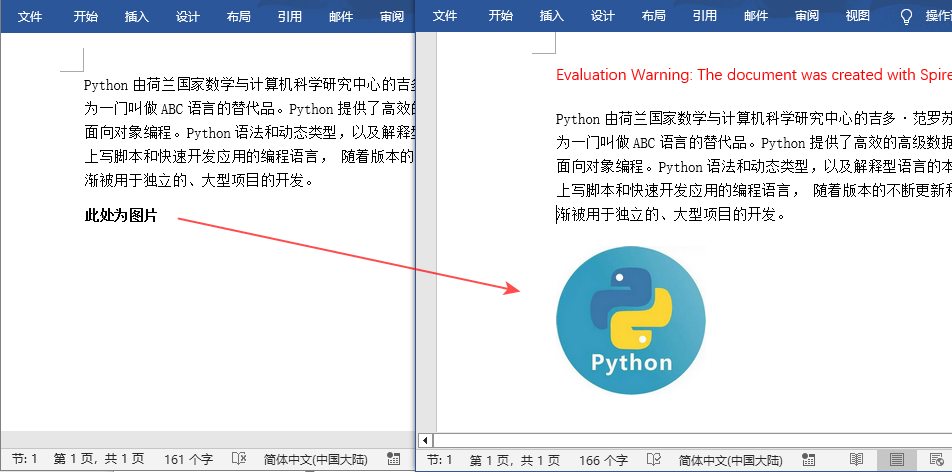Click the first paragraph line in the left document

tap(249, 84)
